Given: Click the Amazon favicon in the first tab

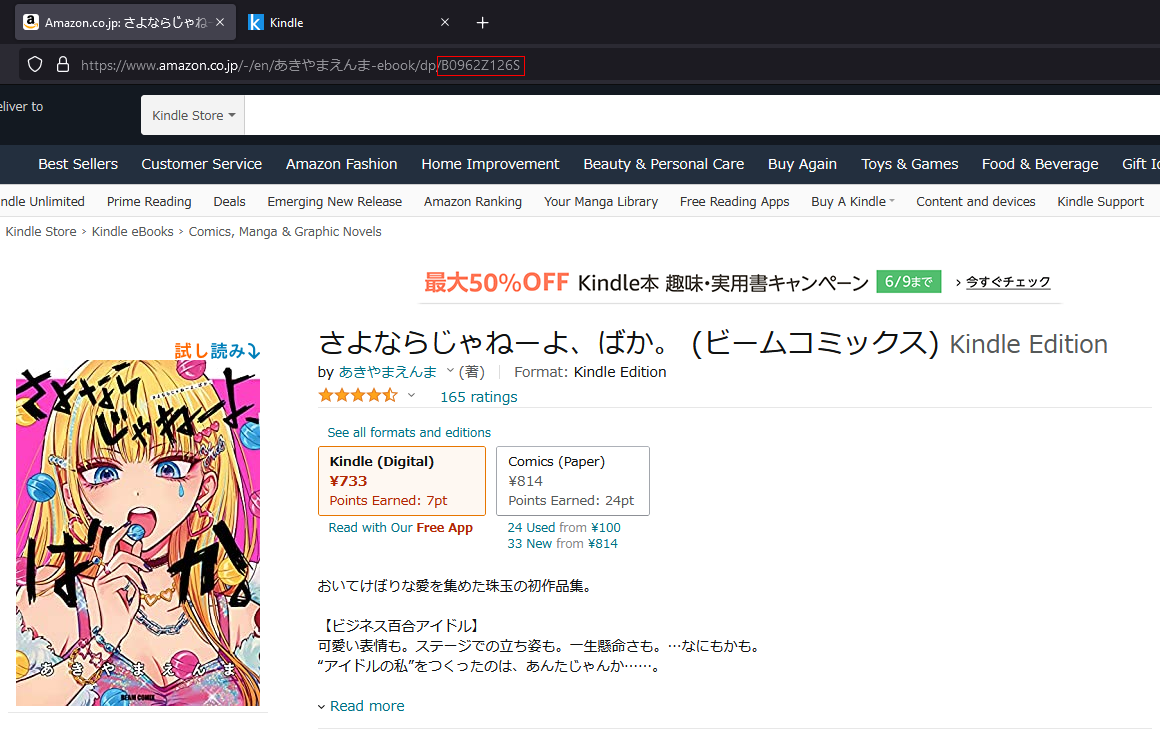Looking at the screenshot, I should click(x=31, y=22).
